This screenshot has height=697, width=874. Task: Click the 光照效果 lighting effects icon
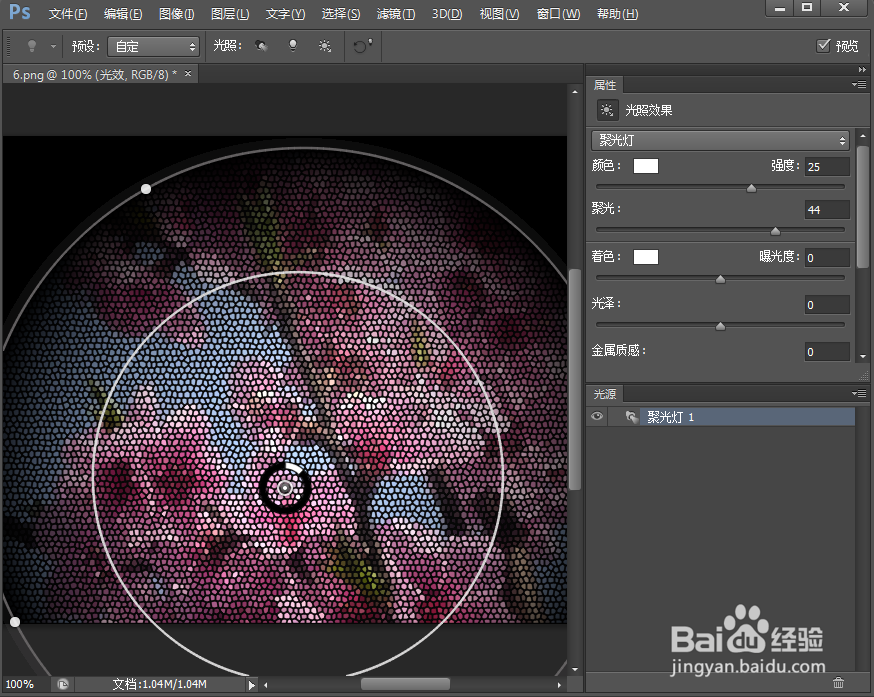click(607, 110)
